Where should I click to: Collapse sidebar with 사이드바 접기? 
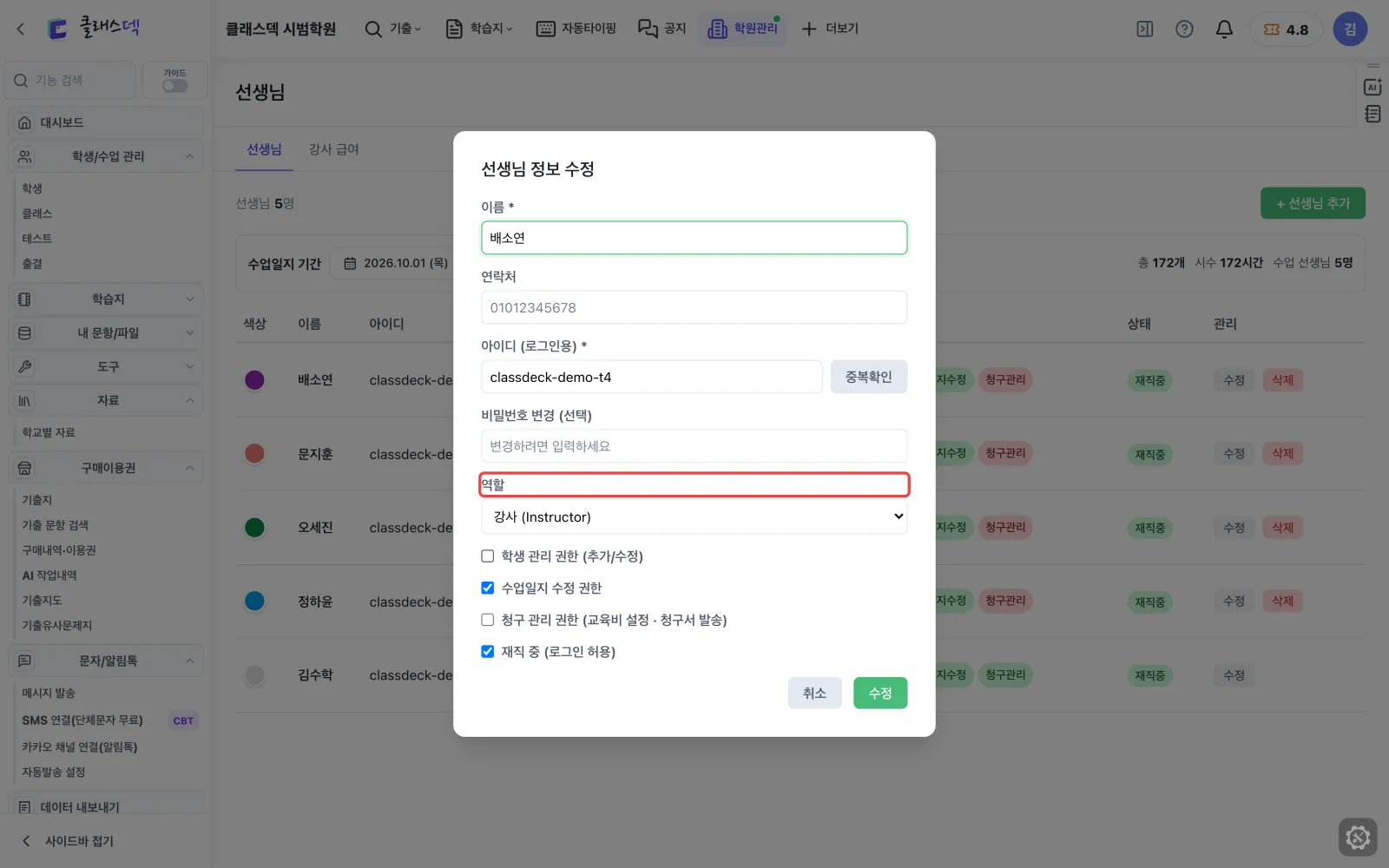(x=69, y=841)
